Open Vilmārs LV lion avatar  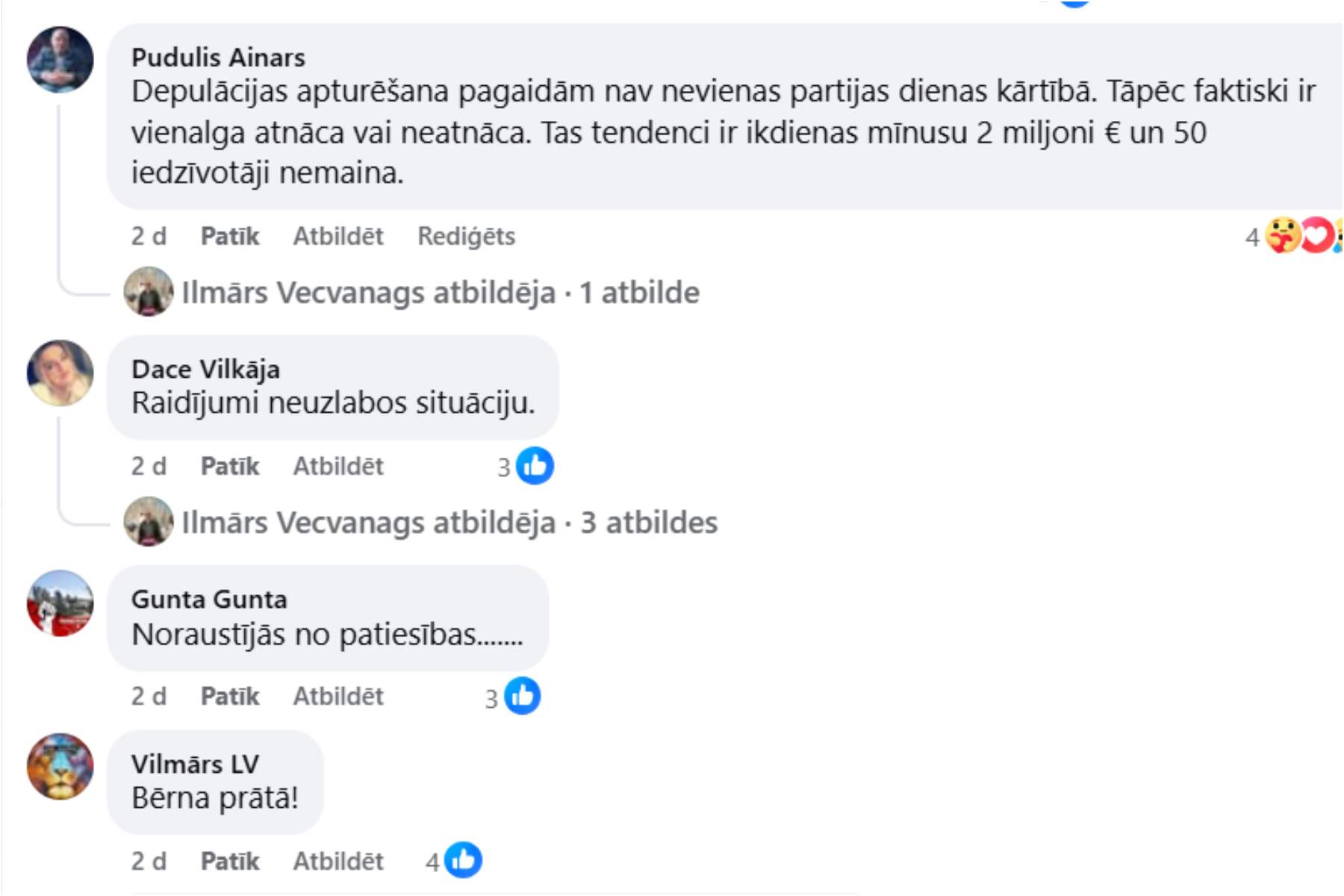[60, 766]
